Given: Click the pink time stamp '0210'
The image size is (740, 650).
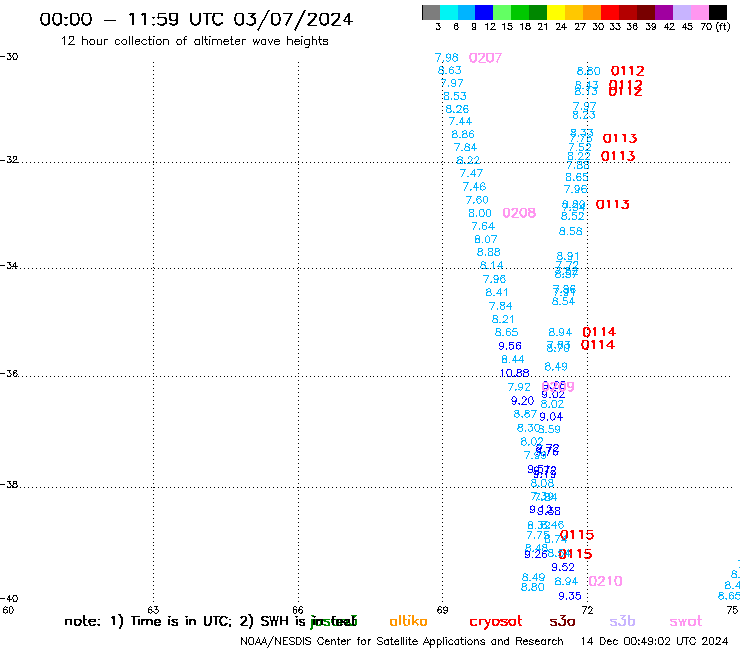Looking at the screenshot, I should click(x=605, y=581).
